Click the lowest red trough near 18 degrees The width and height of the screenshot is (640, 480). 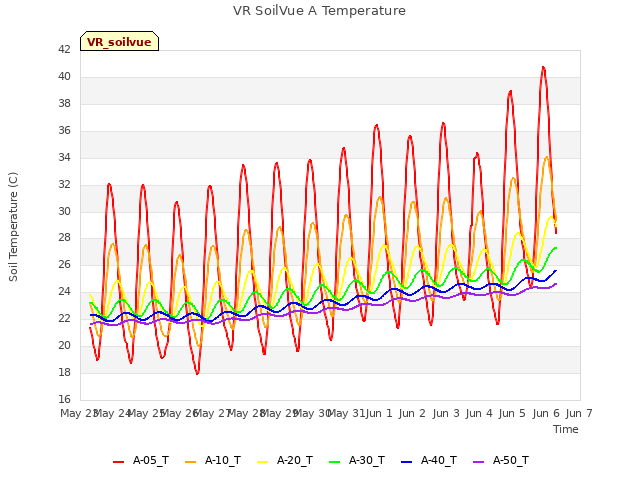[197, 373]
